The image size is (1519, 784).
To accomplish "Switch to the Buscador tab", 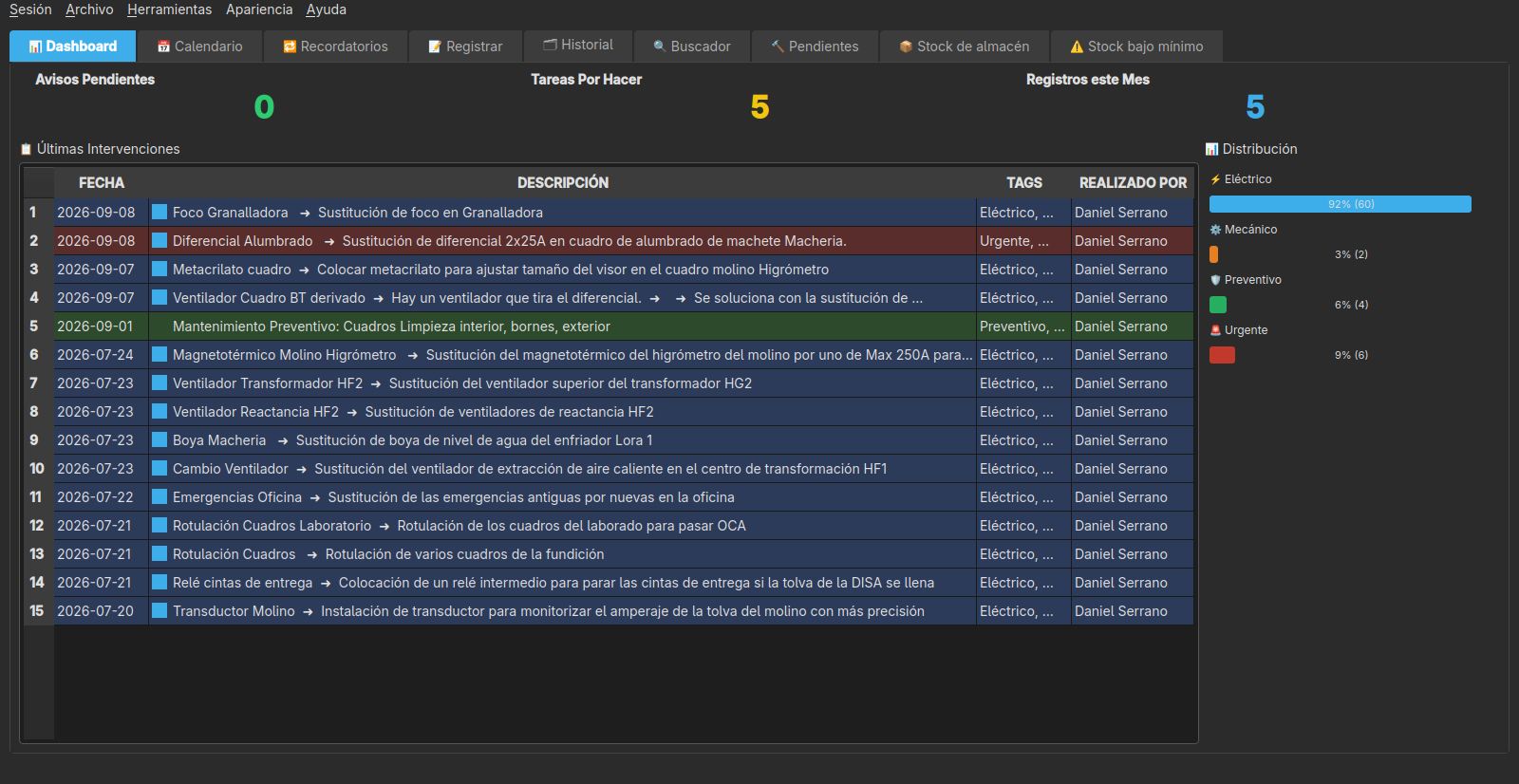I will (x=691, y=47).
